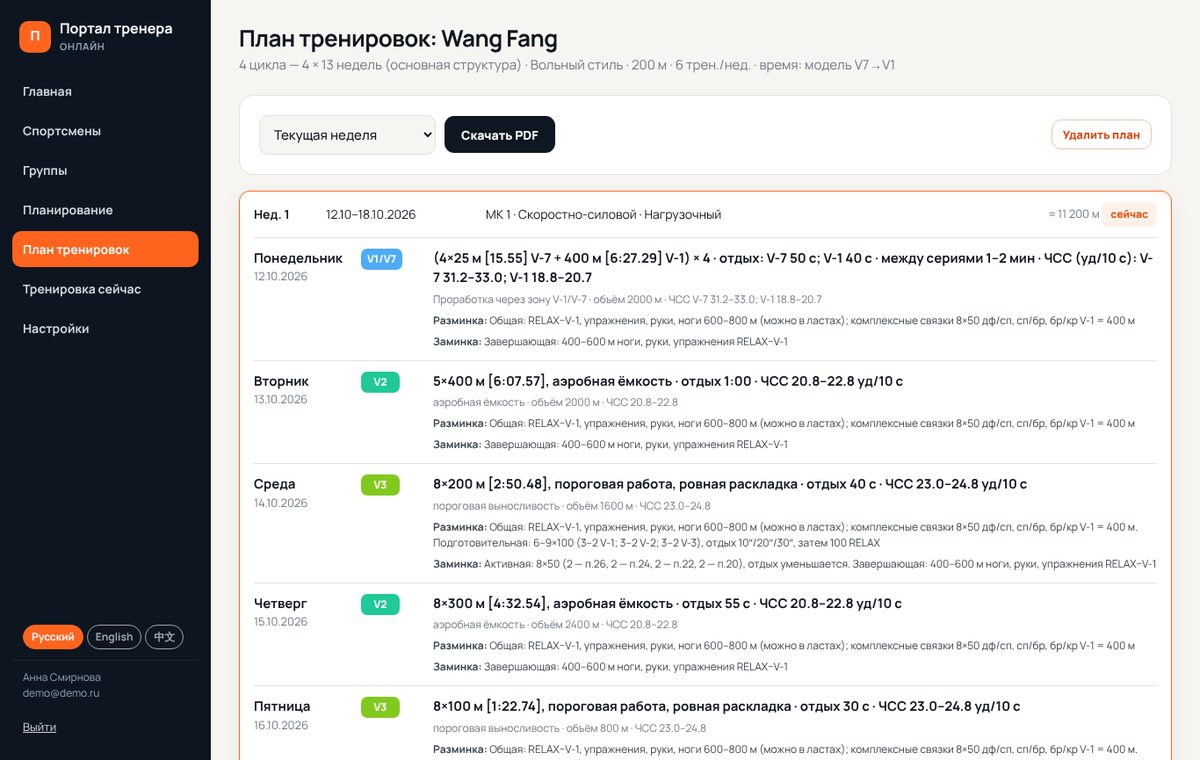Open Планирование in the sidebar

tap(105, 210)
